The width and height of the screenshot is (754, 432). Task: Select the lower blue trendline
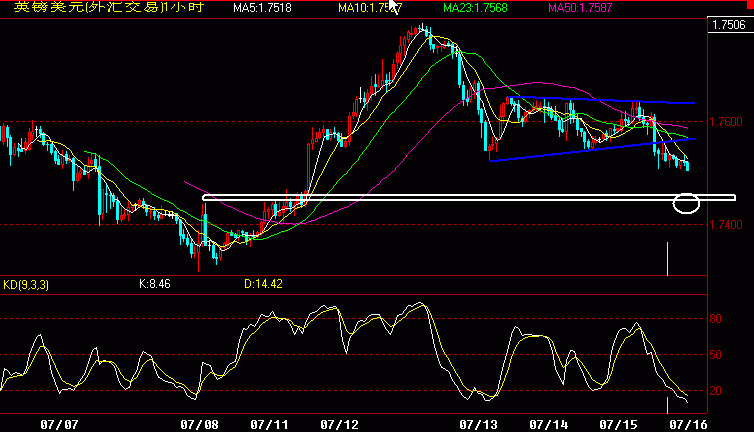[592, 150]
